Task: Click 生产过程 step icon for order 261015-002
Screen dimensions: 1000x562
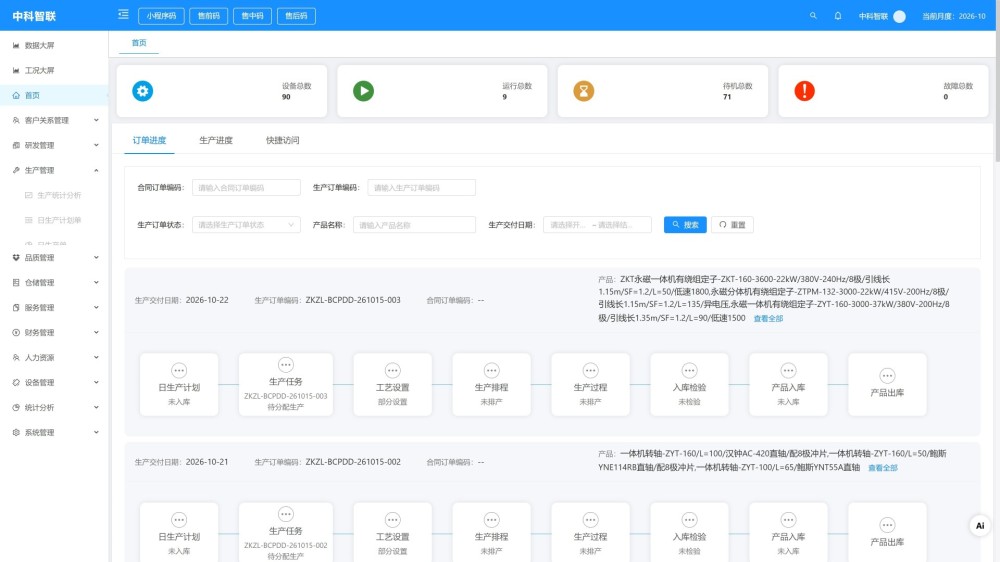Action: pyautogui.click(x=591, y=520)
